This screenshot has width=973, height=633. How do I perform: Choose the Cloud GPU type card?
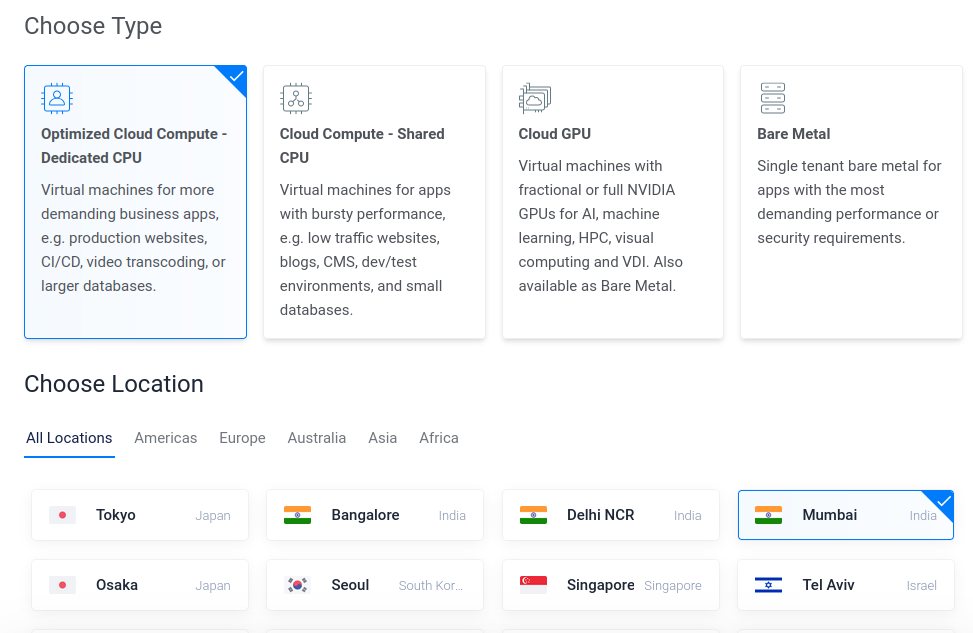tap(612, 202)
